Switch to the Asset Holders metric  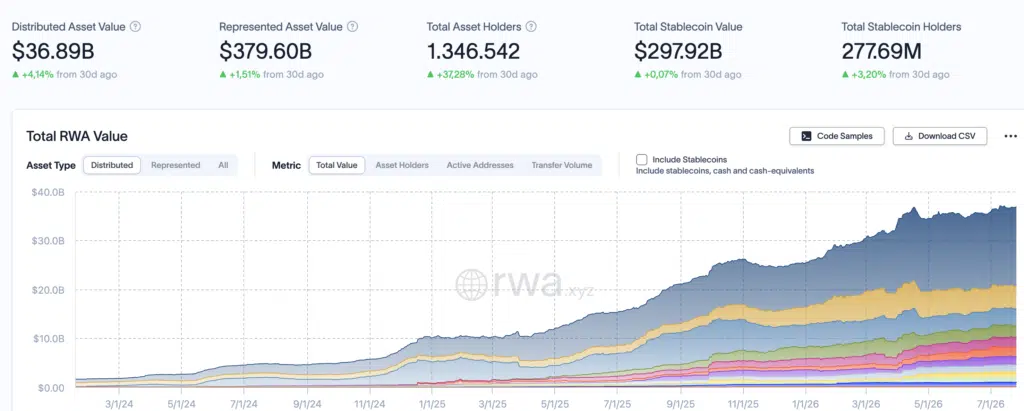coord(402,165)
